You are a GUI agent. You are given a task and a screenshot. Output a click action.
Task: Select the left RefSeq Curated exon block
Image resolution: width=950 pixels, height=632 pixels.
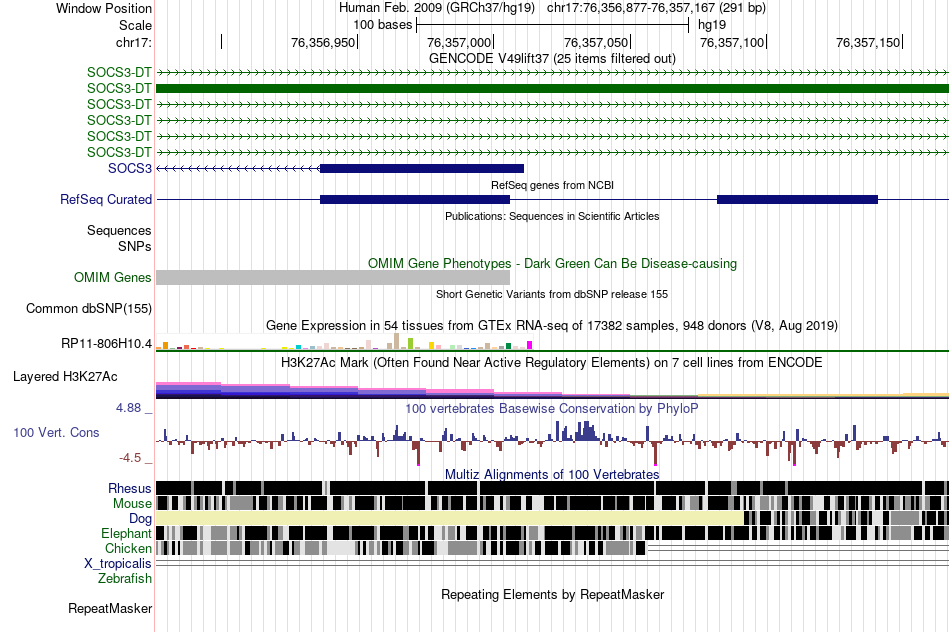click(x=415, y=199)
